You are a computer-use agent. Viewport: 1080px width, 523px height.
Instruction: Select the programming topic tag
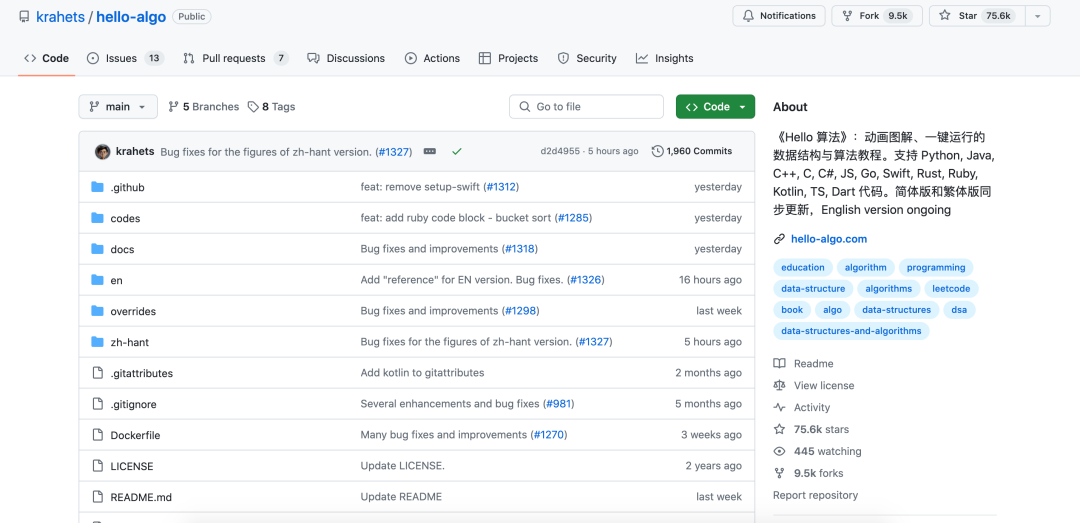click(935, 267)
